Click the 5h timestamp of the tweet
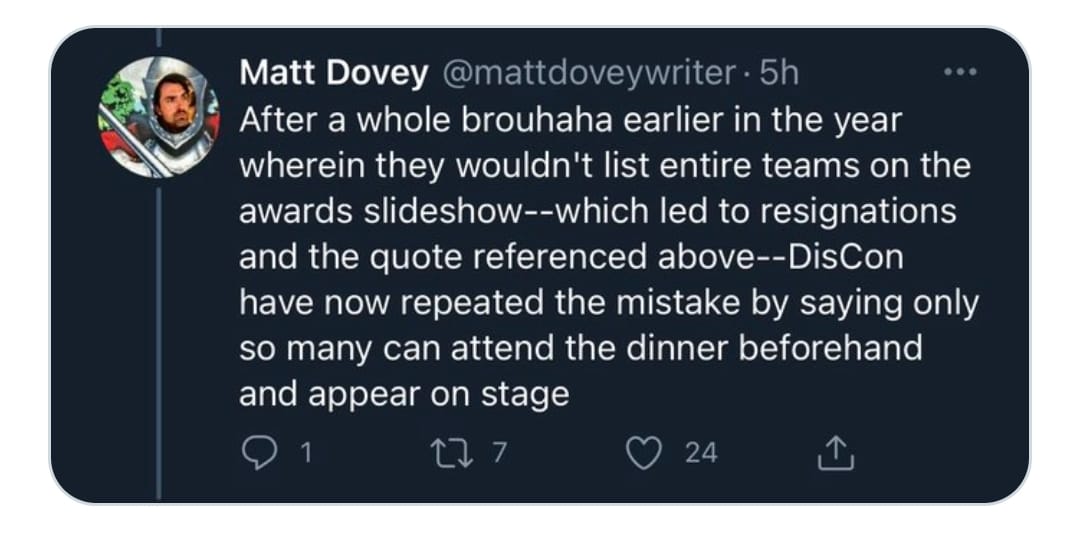The width and height of the screenshot is (1080, 555). [x=779, y=73]
